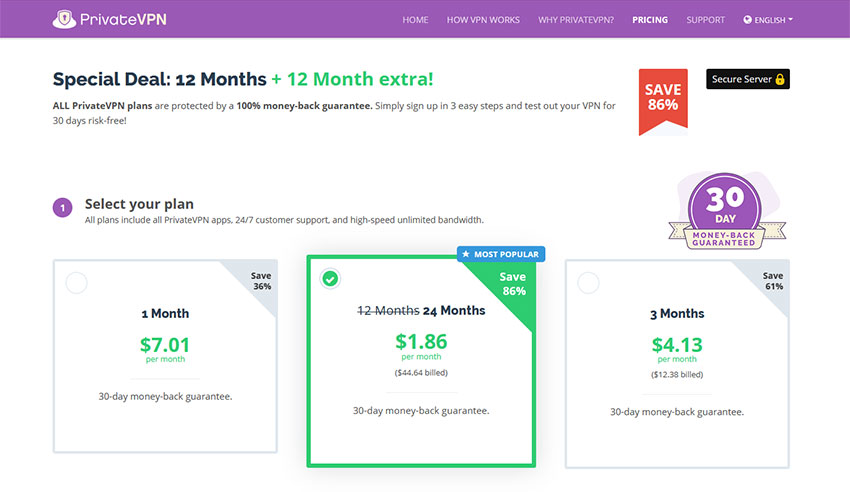
Task: Click the '100% money-back guarantee' bold text
Action: [x=304, y=106]
